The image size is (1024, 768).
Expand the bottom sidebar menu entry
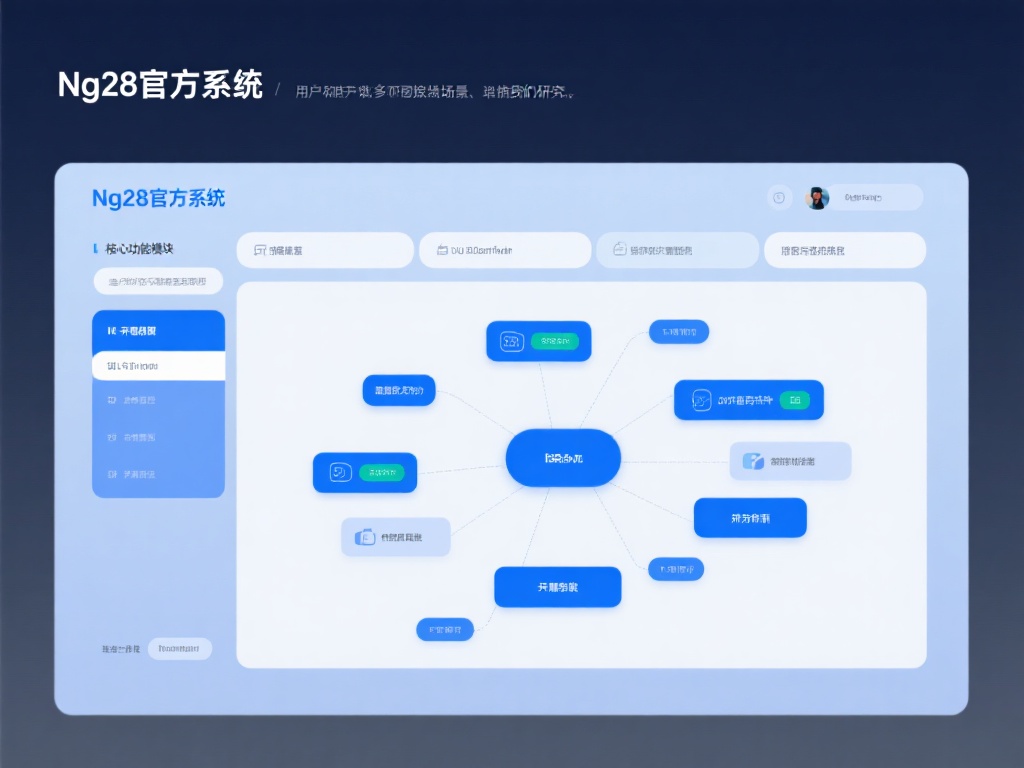(x=158, y=472)
